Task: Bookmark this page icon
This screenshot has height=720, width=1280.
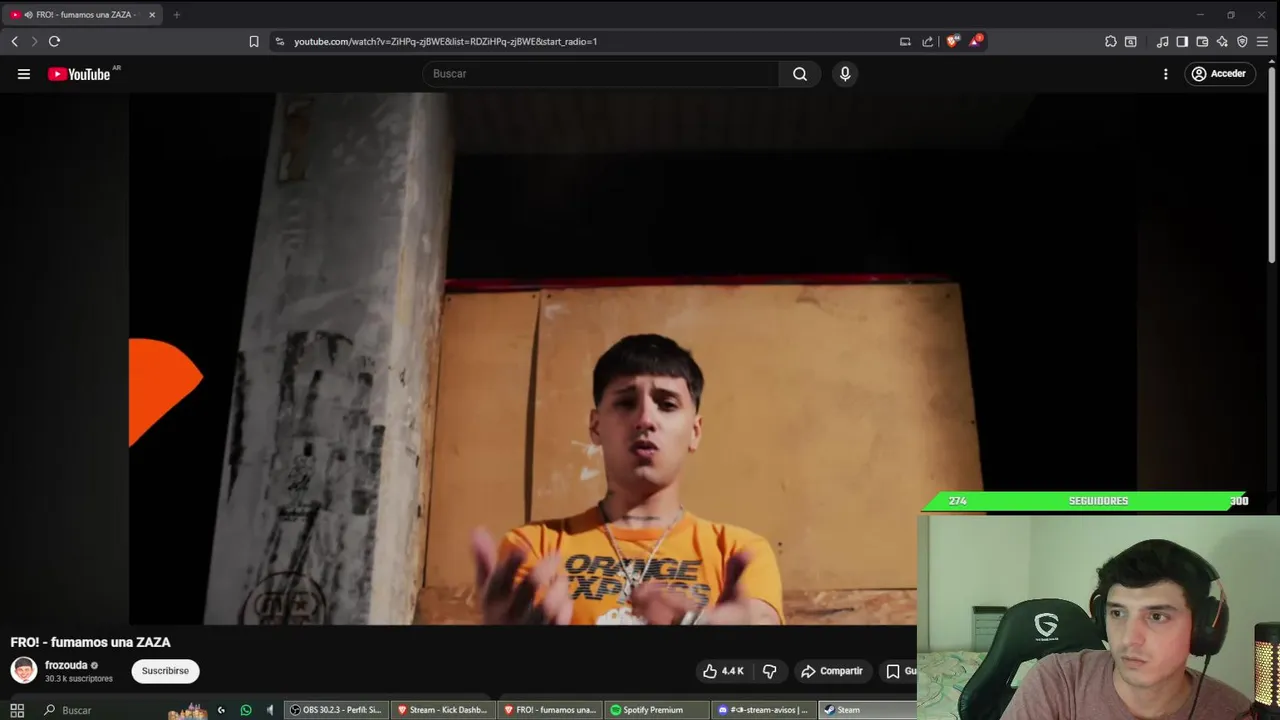Action: [x=254, y=41]
